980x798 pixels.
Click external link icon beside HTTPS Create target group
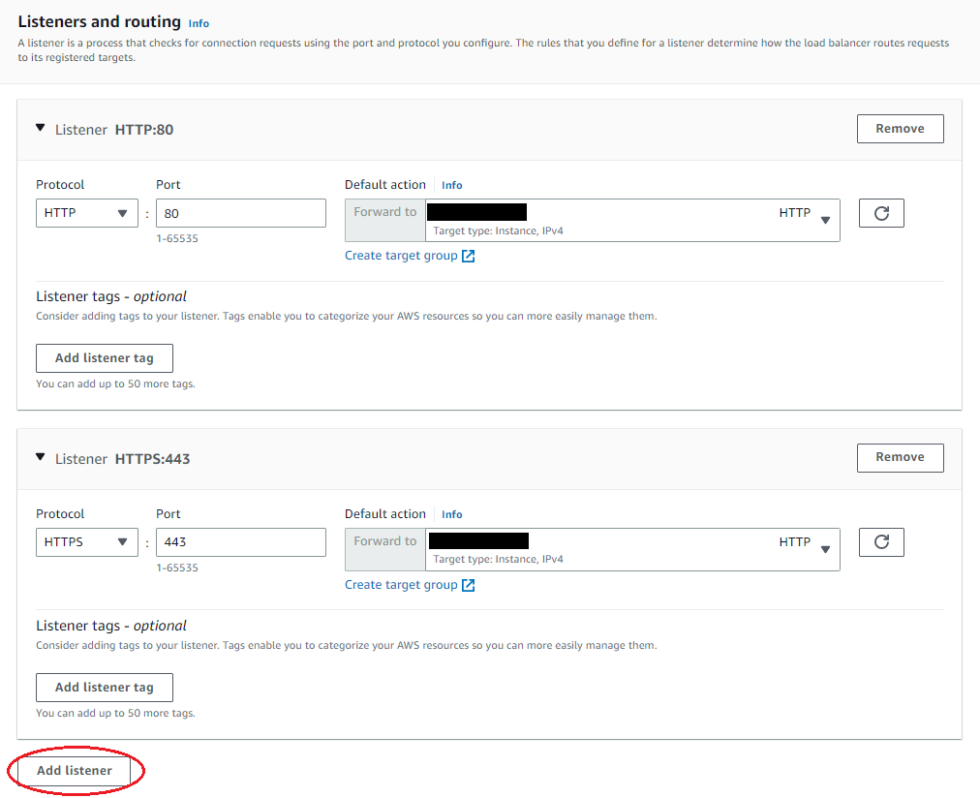pos(467,584)
